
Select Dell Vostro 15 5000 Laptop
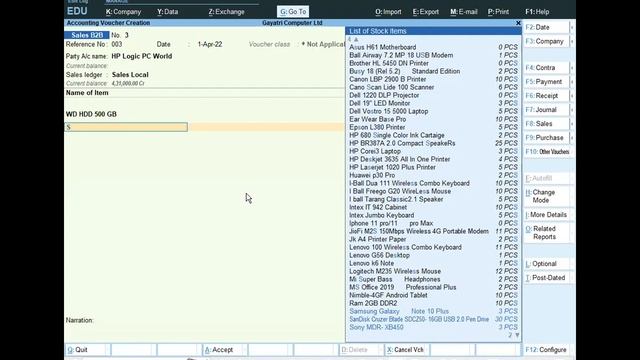click(x=433, y=111)
